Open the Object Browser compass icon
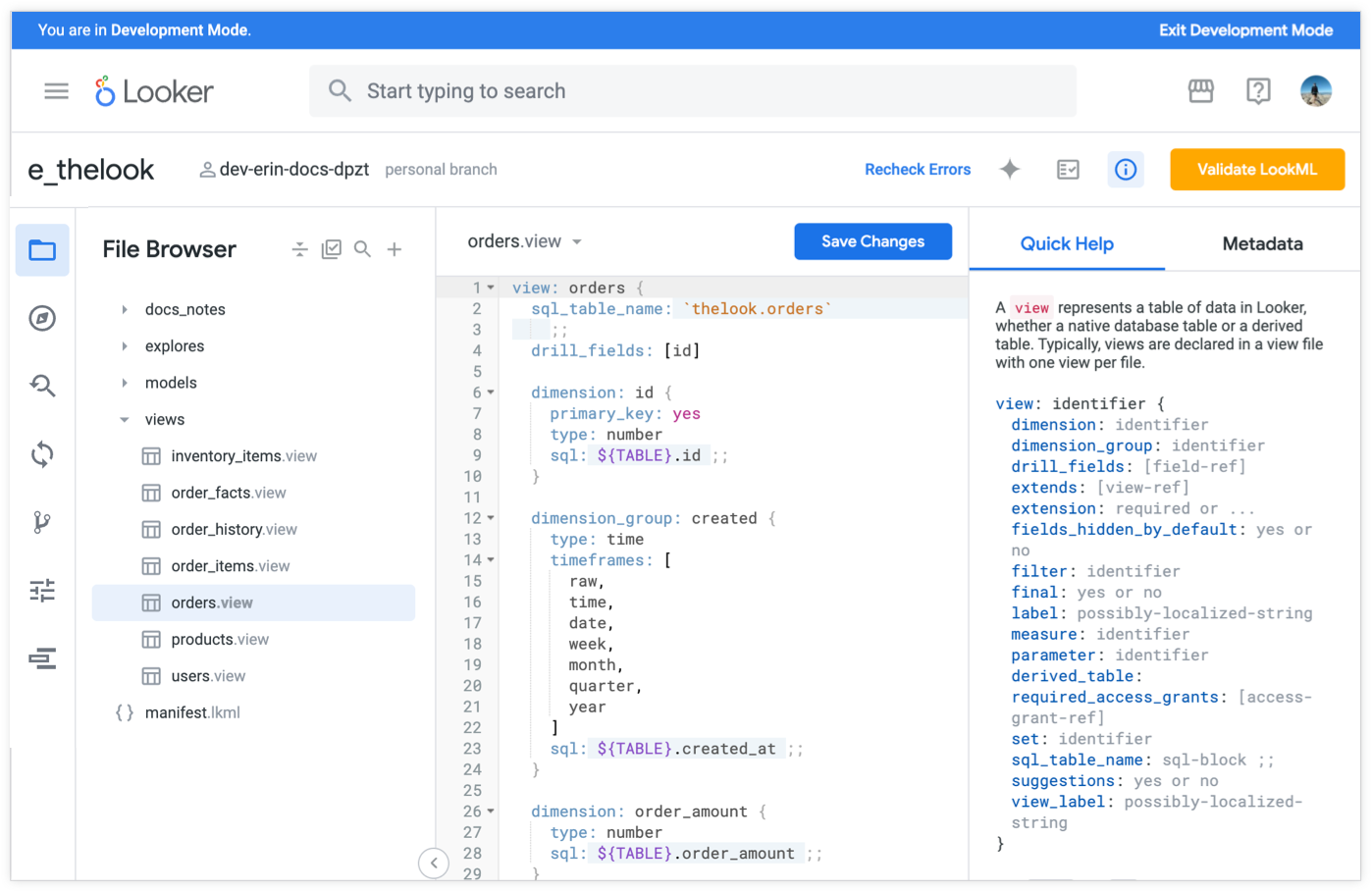 pyautogui.click(x=42, y=318)
